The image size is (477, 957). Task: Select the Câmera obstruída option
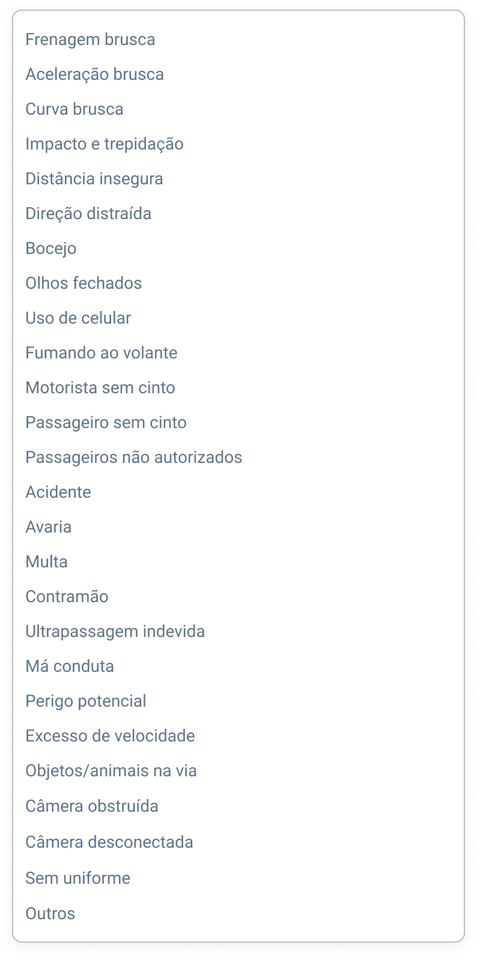tap(238, 806)
